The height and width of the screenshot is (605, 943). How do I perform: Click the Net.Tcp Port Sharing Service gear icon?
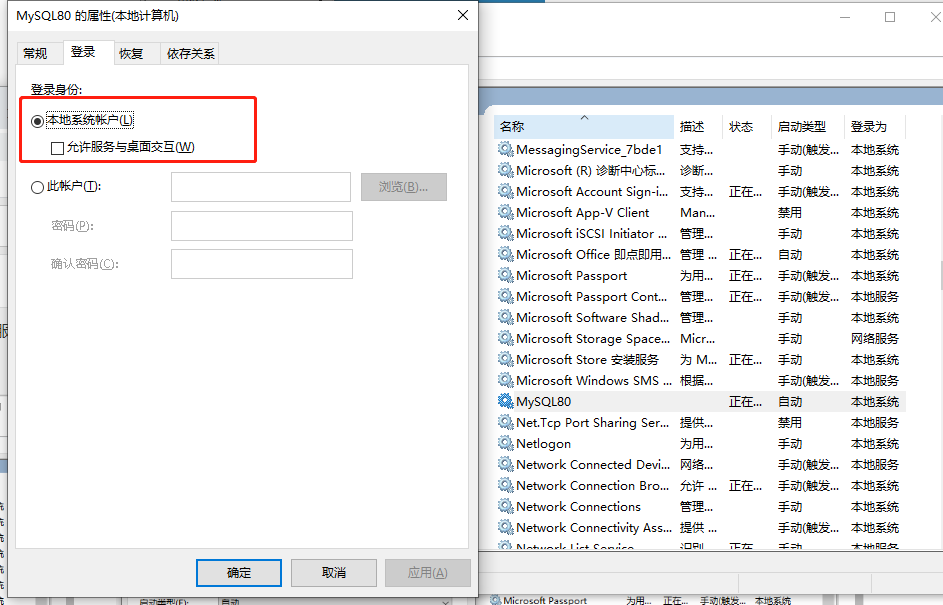tap(503, 422)
